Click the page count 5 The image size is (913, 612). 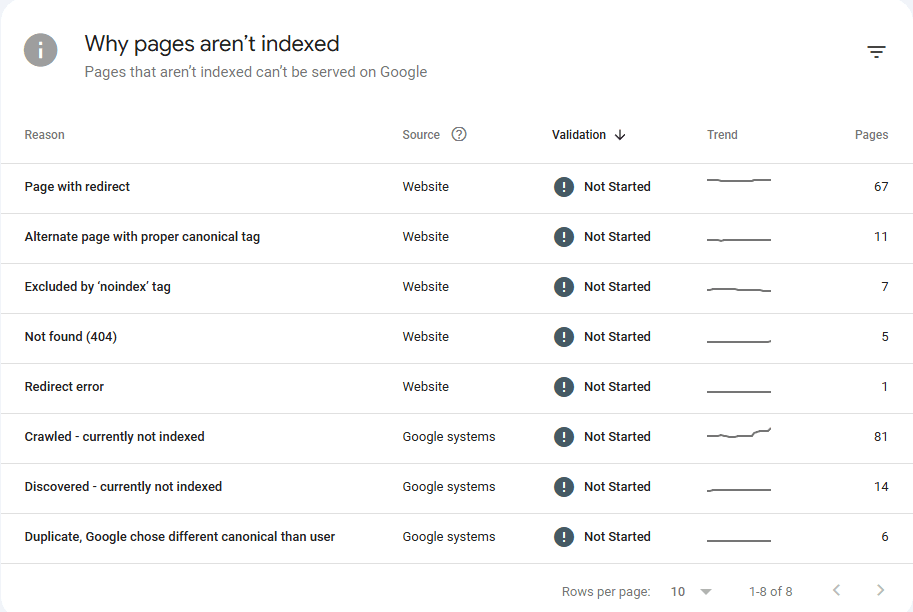[x=884, y=337]
